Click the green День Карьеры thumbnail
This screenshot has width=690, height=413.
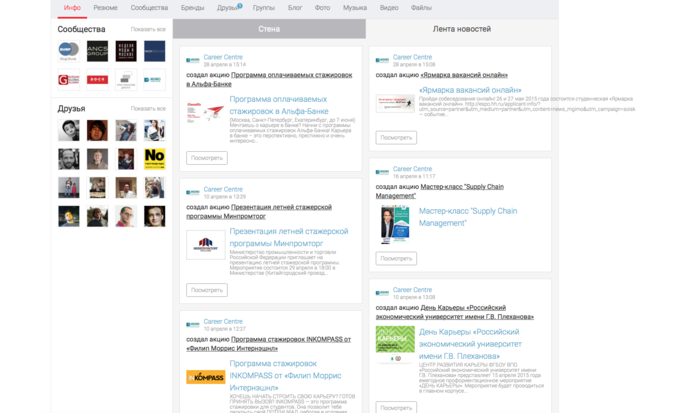395,344
